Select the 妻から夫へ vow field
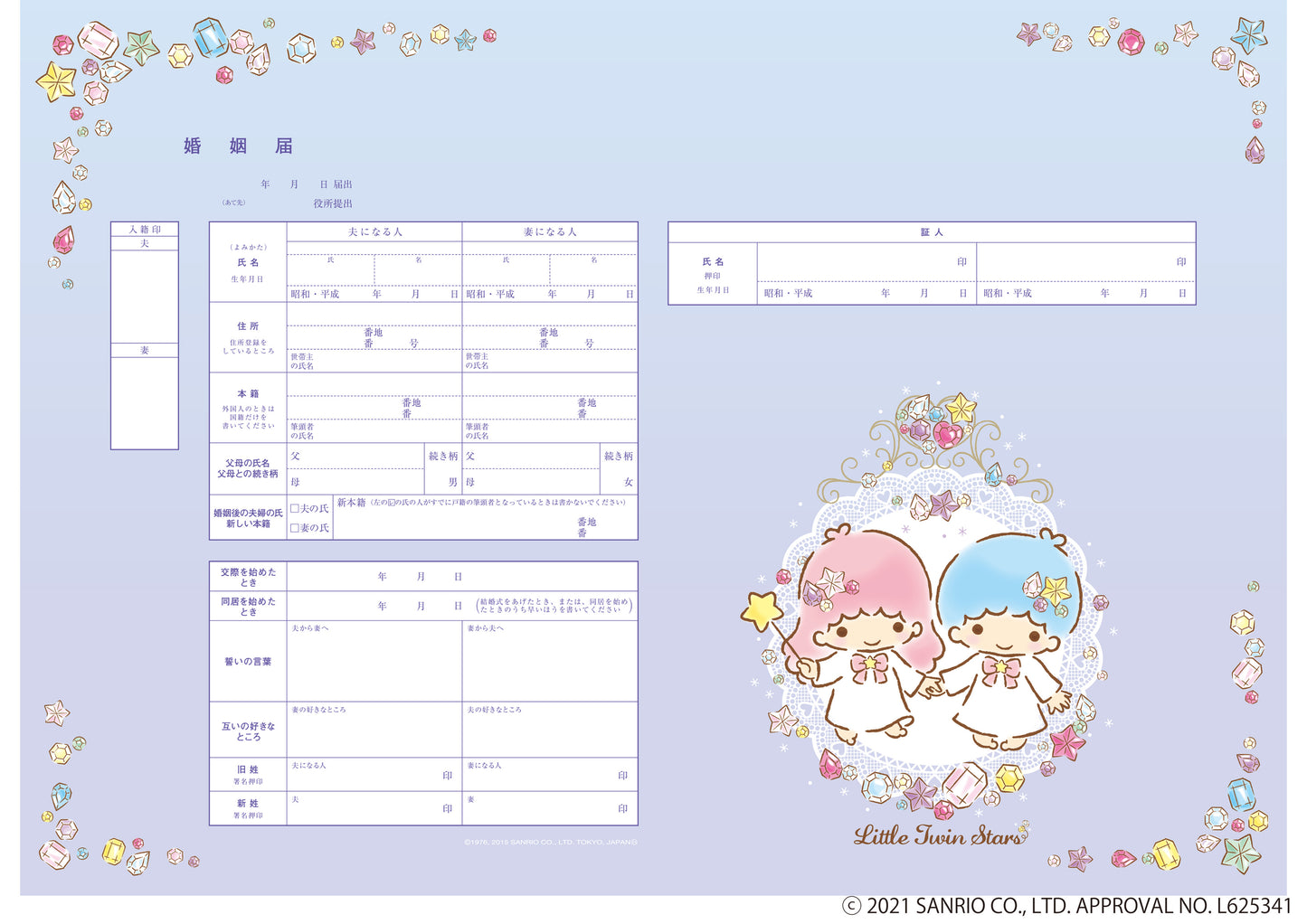The height and width of the screenshot is (924, 1307). pos(549,665)
